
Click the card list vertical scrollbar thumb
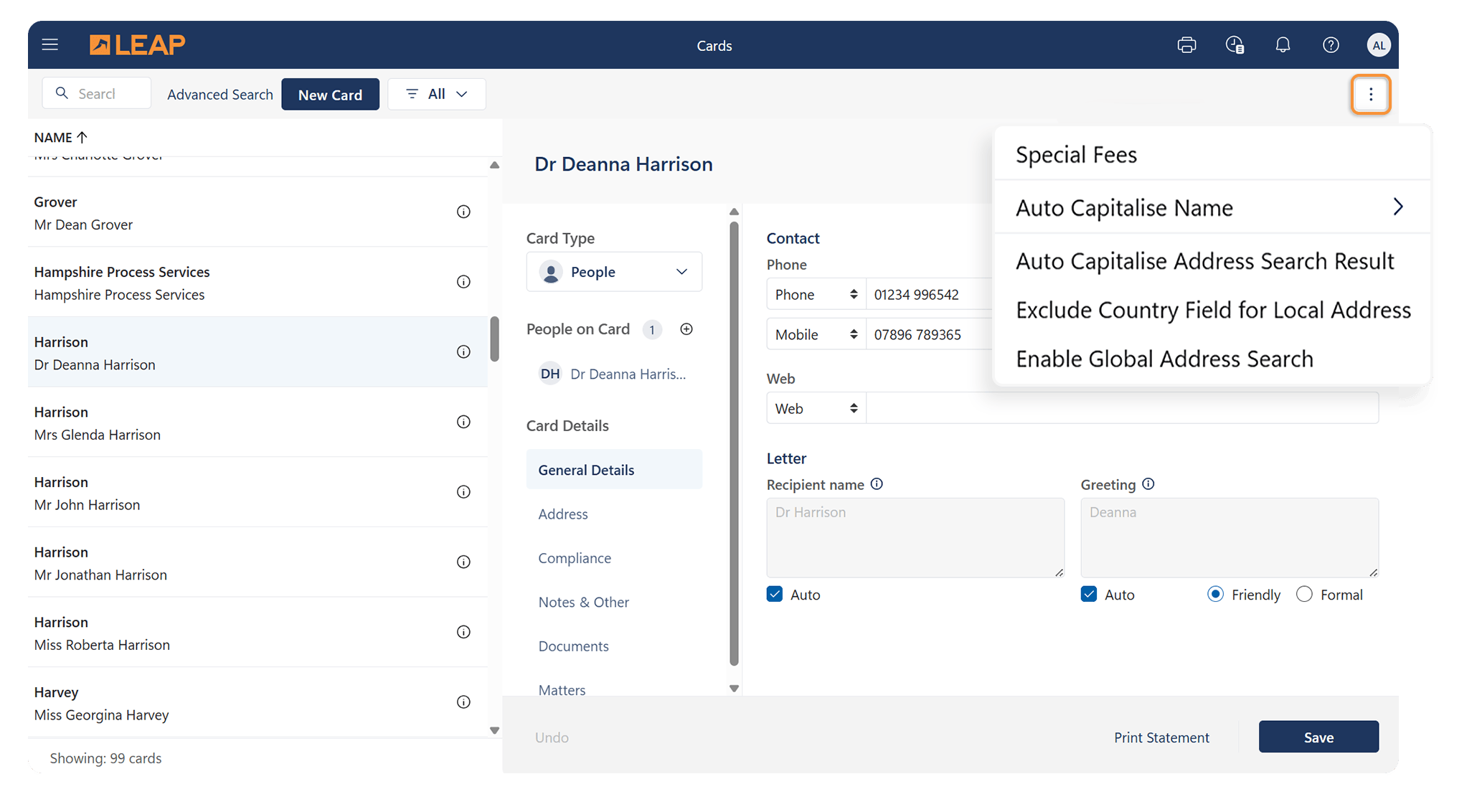[494, 339]
